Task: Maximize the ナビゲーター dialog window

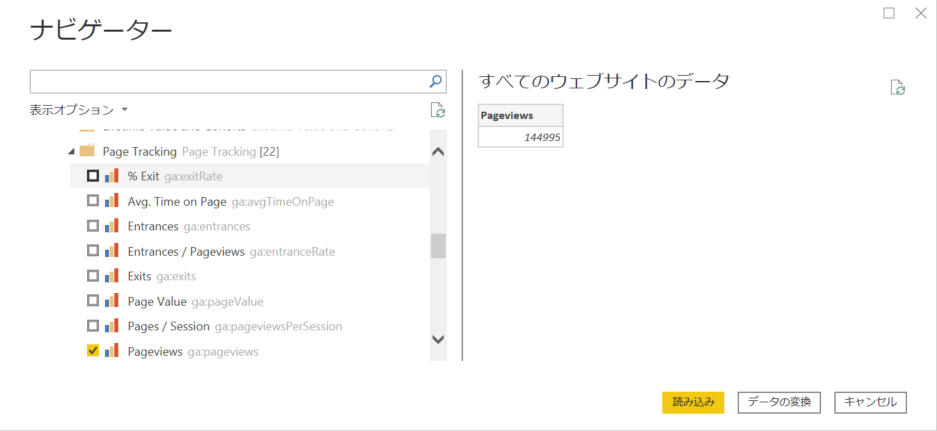Action: 889,13
